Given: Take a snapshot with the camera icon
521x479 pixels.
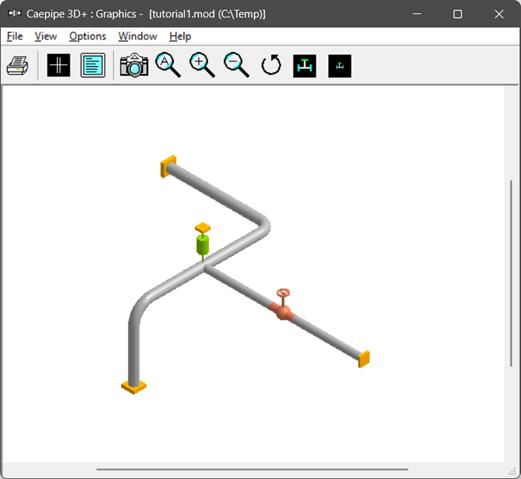Looking at the screenshot, I should (x=134, y=65).
